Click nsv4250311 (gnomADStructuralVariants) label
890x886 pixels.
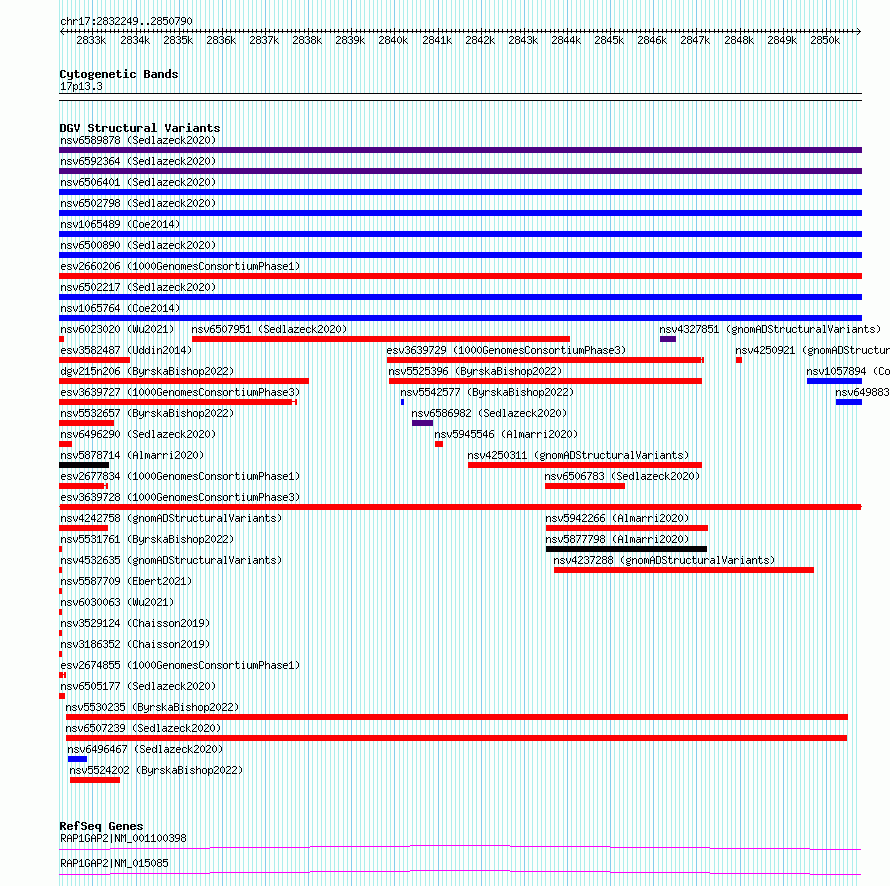click(578, 455)
